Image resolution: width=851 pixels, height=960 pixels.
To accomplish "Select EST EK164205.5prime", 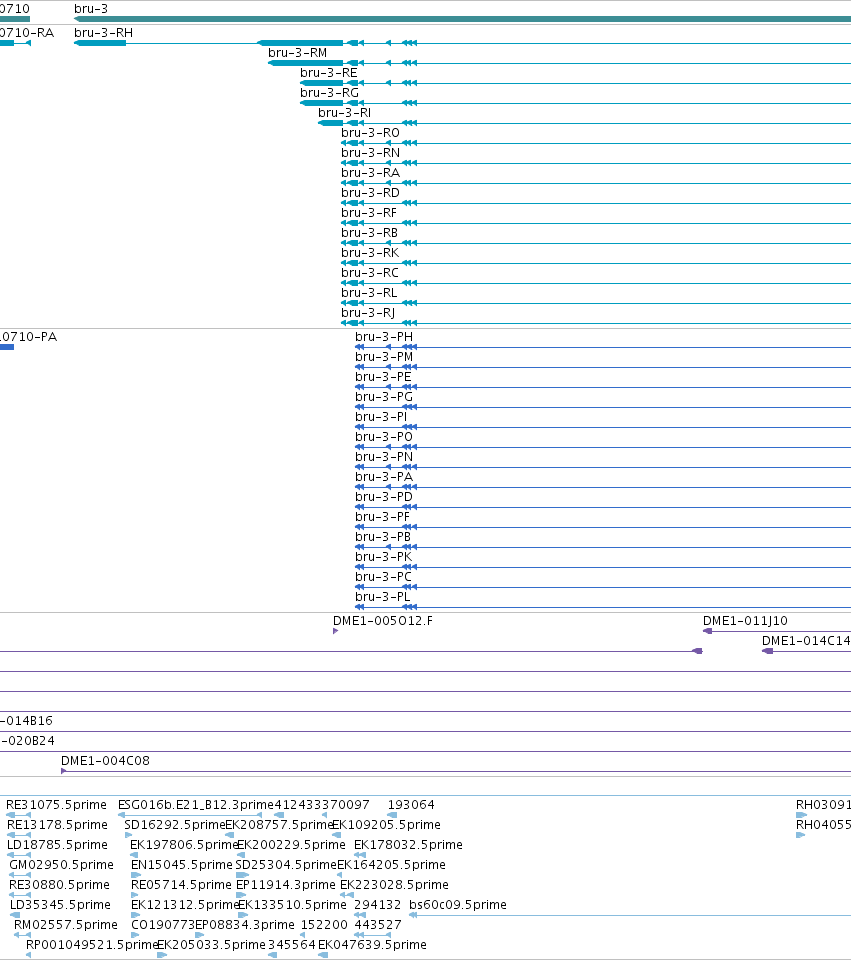I will (391, 865).
